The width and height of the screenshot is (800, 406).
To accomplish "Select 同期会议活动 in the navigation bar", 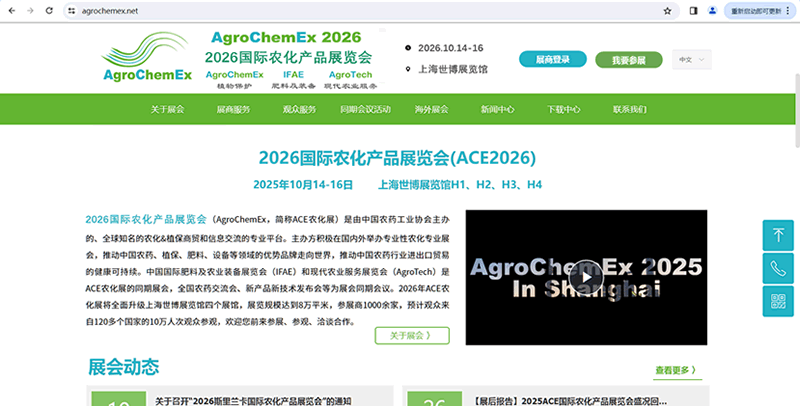I will point(365,109).
